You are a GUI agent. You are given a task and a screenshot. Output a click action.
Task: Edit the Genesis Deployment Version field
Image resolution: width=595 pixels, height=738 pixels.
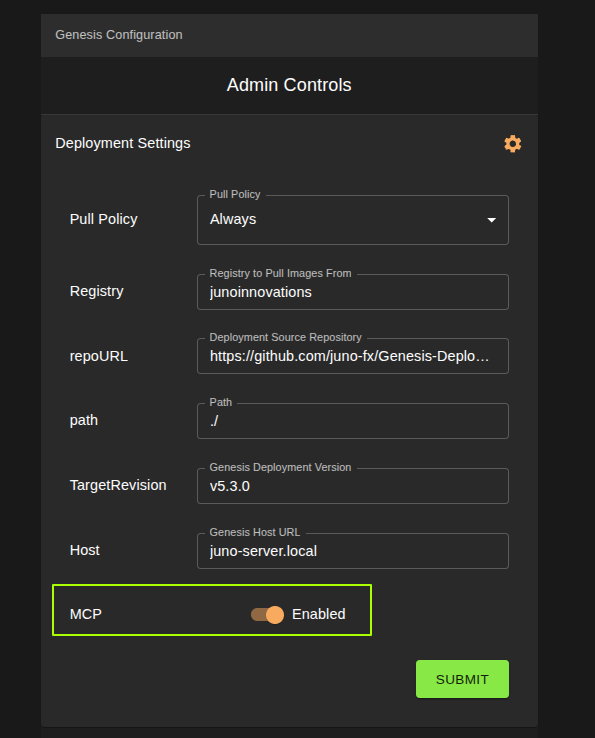pos(353,486)
